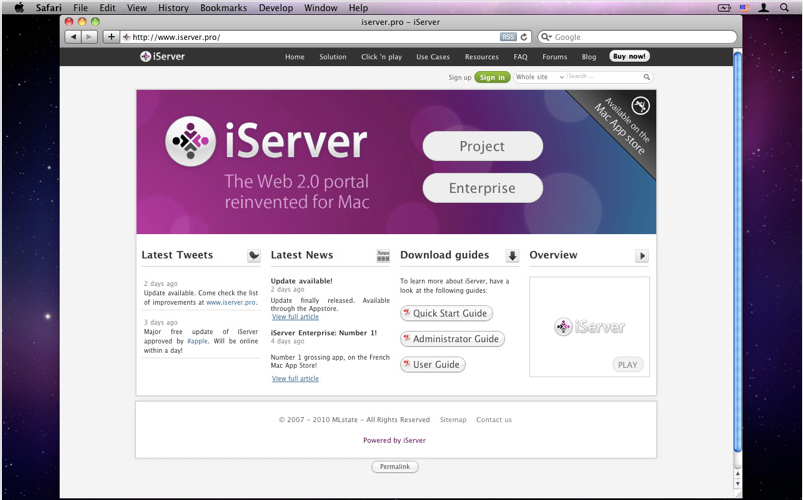Download the Administrator Guide
Screen dimensions: 803x500
pos(452,339)
